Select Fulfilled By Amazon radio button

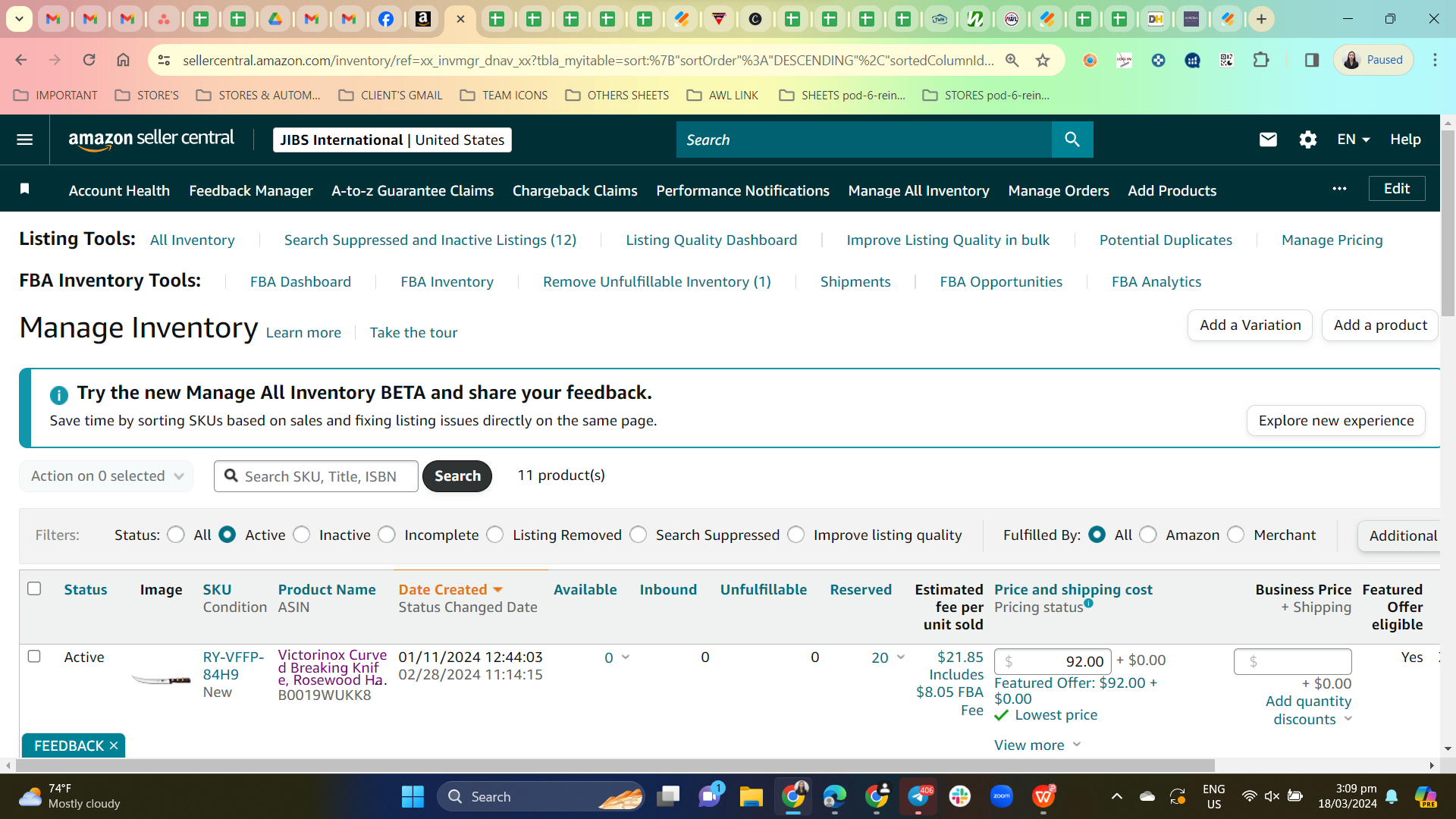1148,535
